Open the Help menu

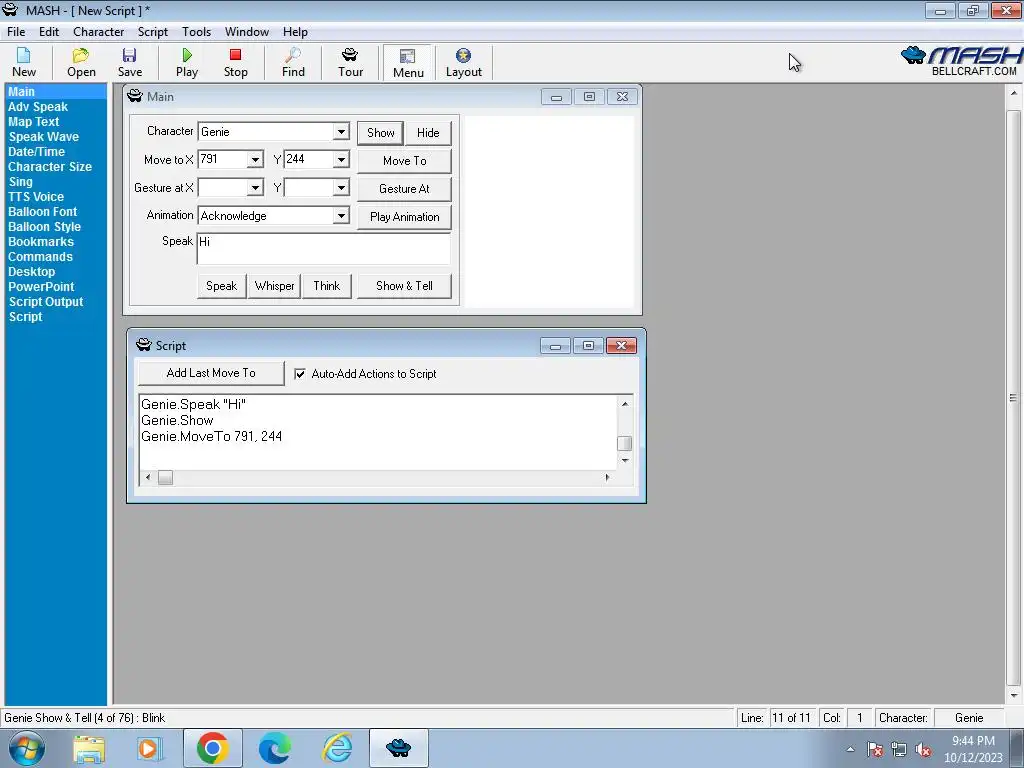[295, 31]
